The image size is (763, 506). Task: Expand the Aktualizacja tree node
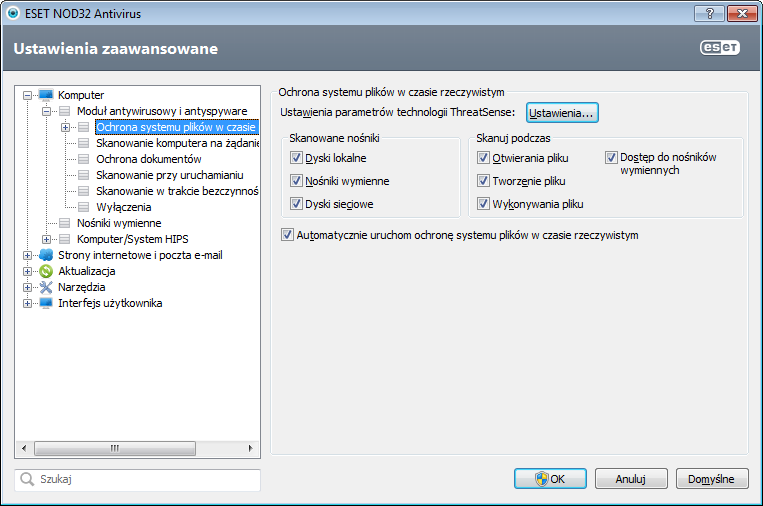27,271
